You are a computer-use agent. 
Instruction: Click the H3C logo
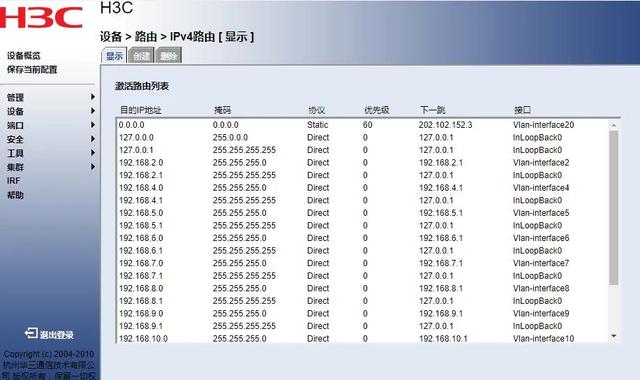[x=41, y=18]
